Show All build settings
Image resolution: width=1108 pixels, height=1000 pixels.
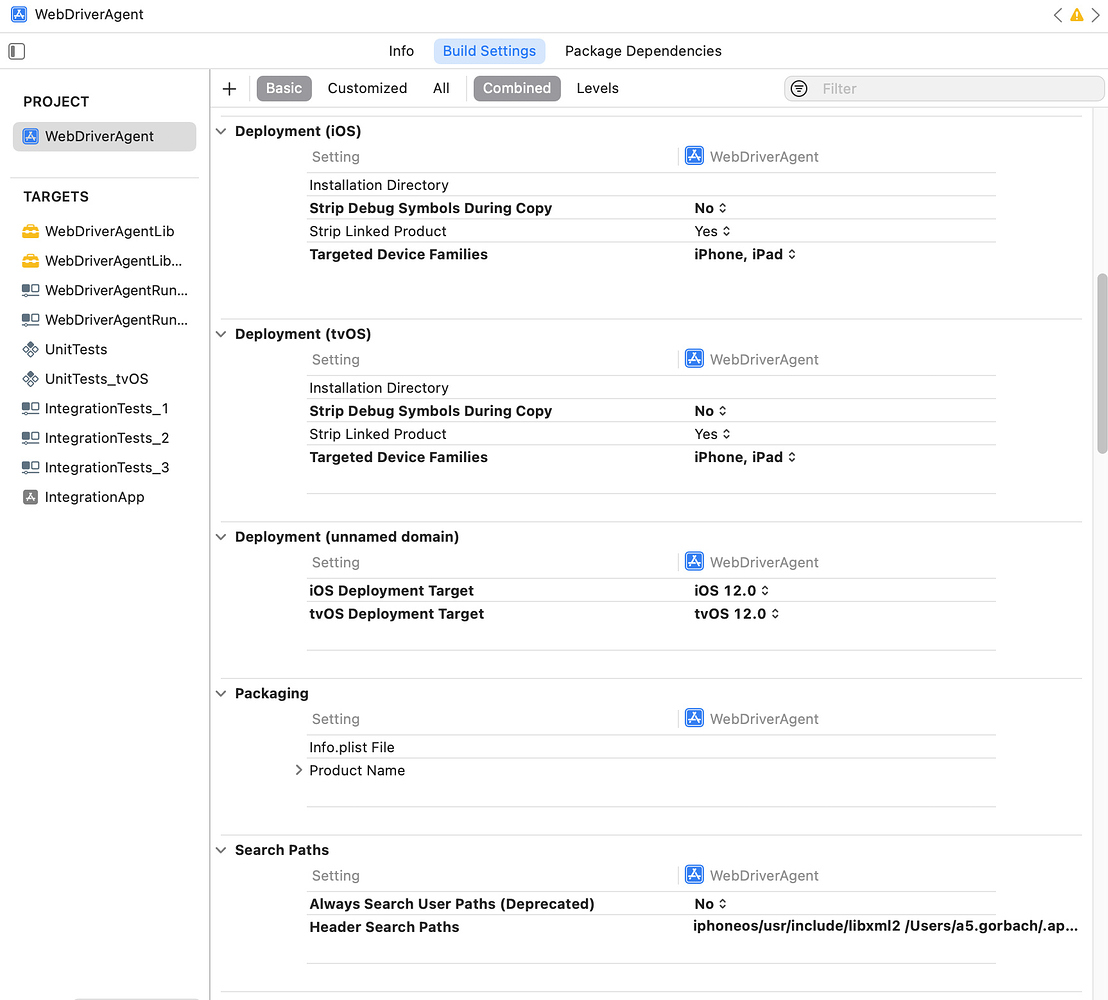(441, 88)
